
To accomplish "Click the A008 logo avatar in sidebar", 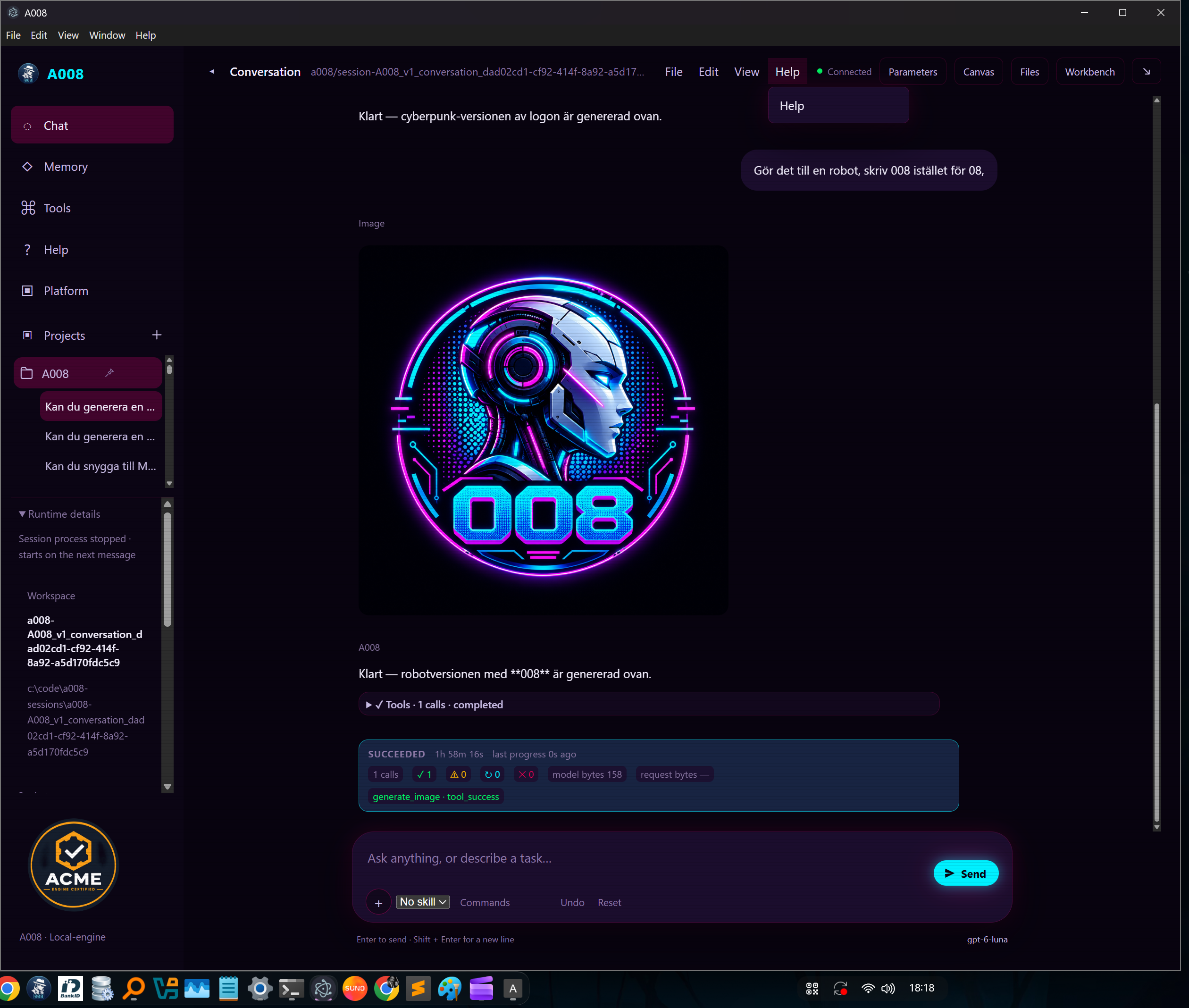I will pyautogui.click(x=28, y=74).
